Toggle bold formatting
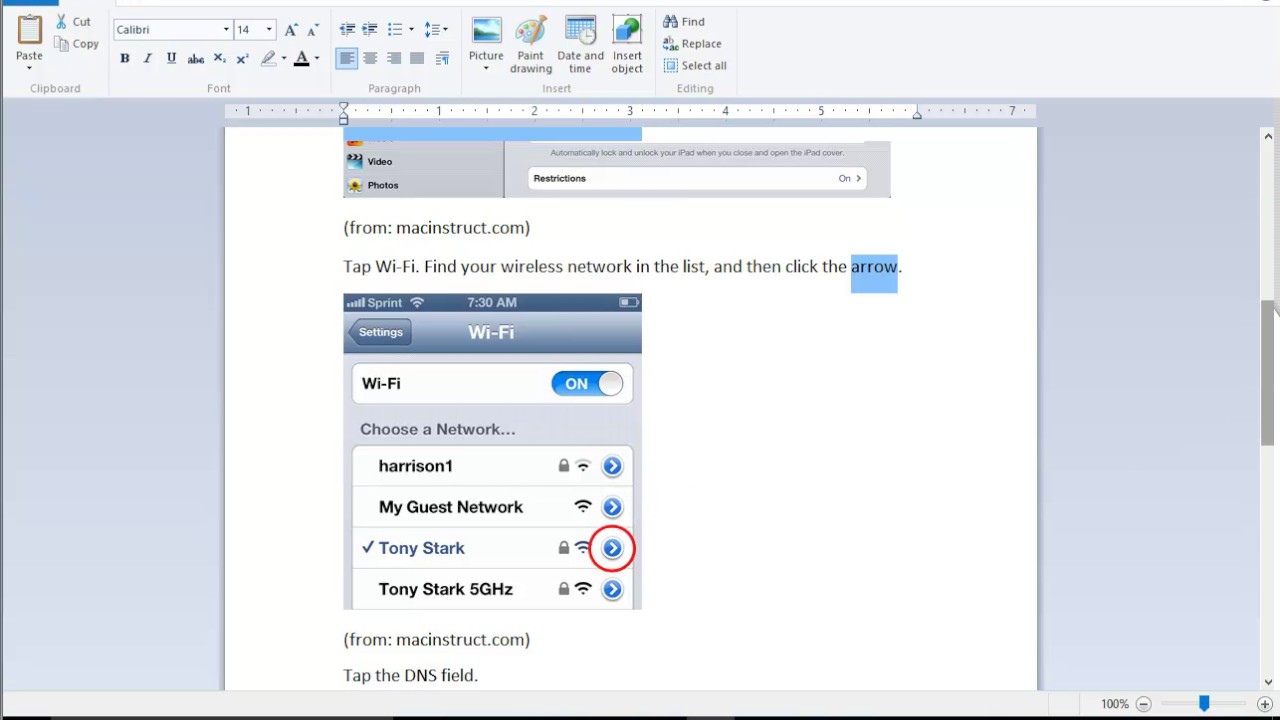The height and width of the screenshot is (720, 1280). 125,59
